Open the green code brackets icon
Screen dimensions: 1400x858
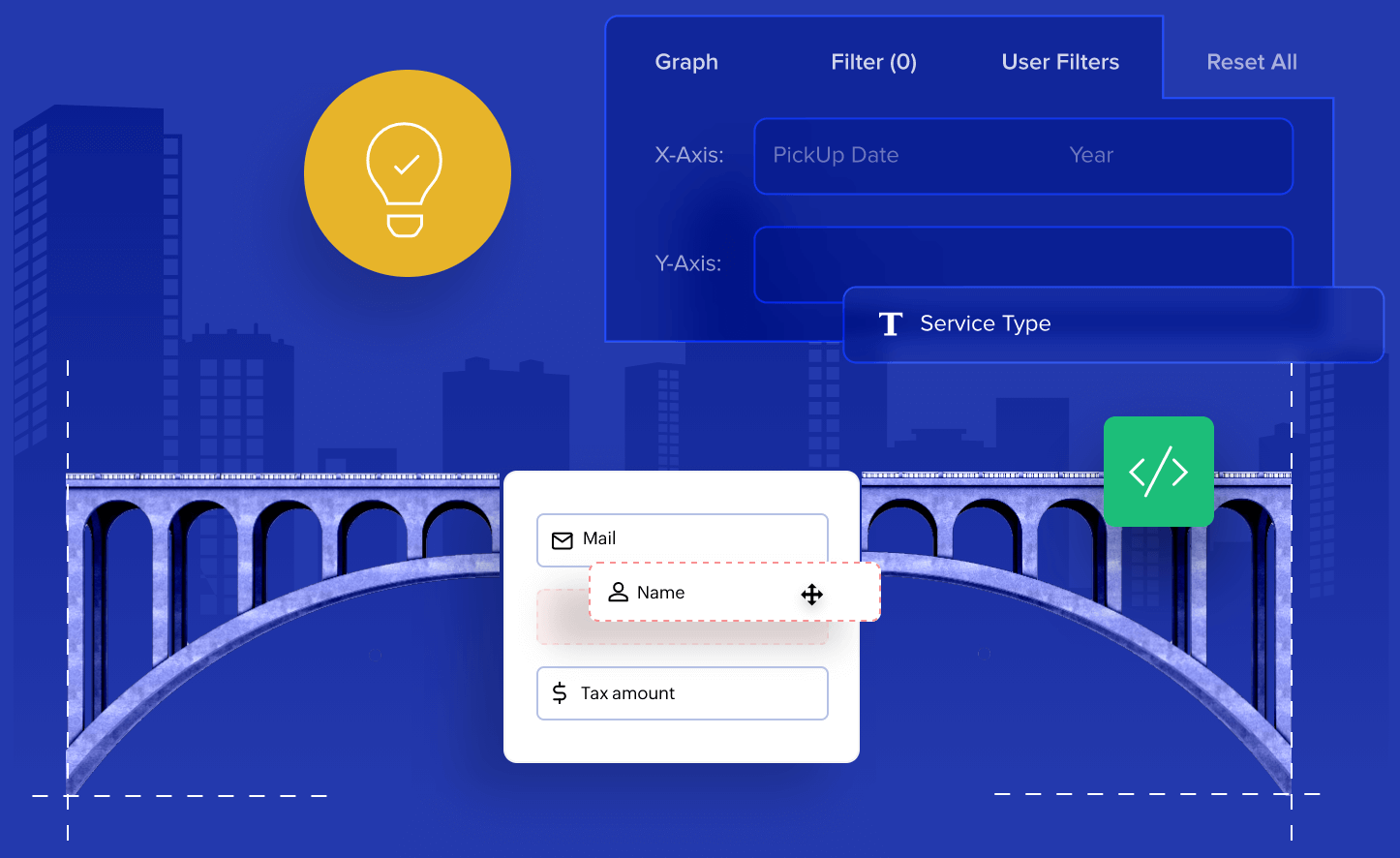pyautogui.click(x=1158, y=472)
